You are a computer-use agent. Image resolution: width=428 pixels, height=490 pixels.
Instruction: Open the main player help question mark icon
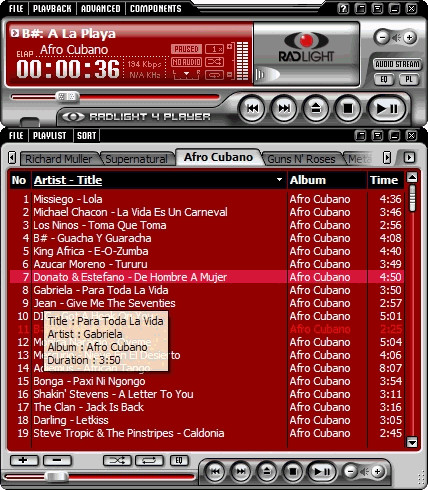coord(343,8)
